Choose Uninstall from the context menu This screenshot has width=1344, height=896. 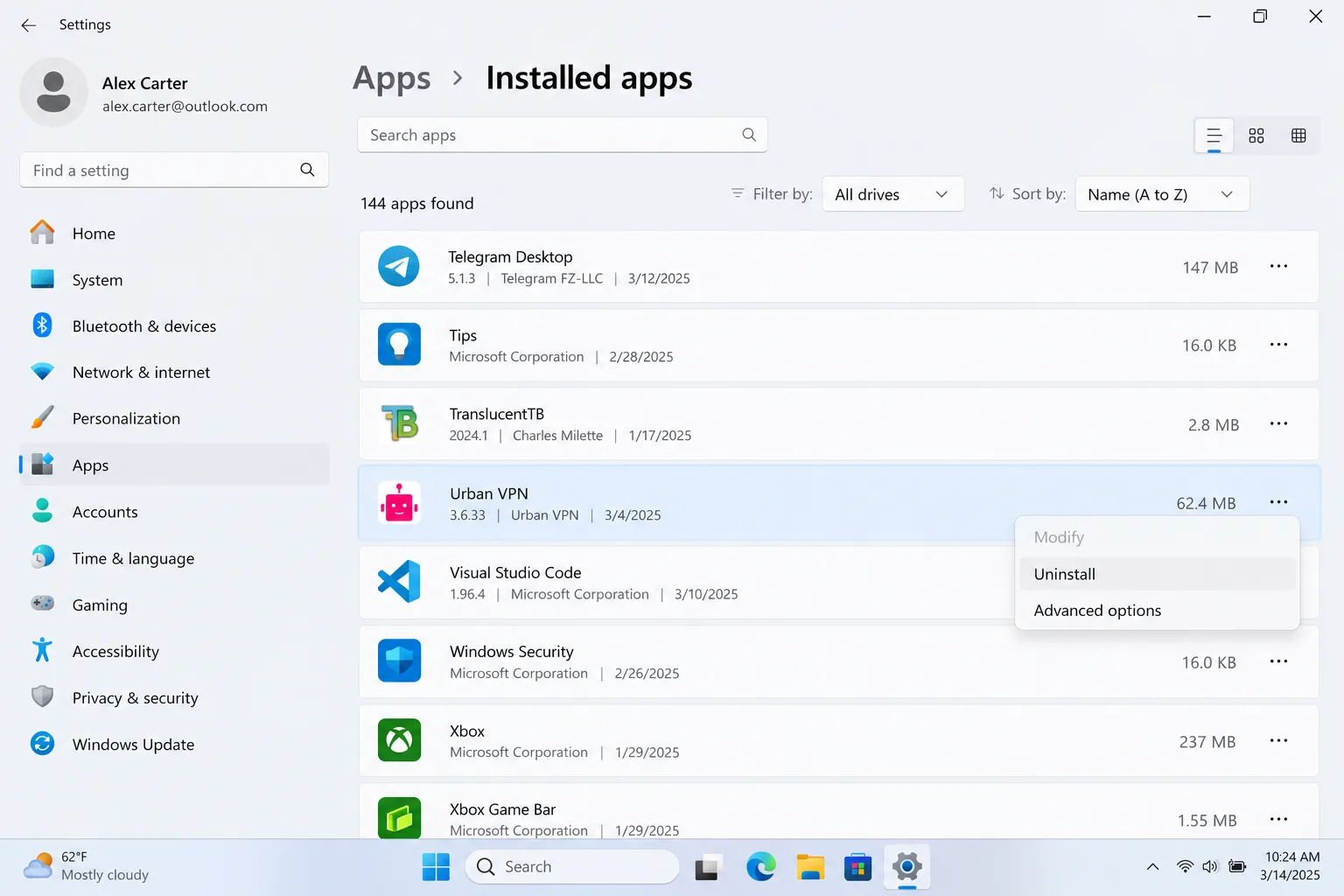click(1157, 574)
